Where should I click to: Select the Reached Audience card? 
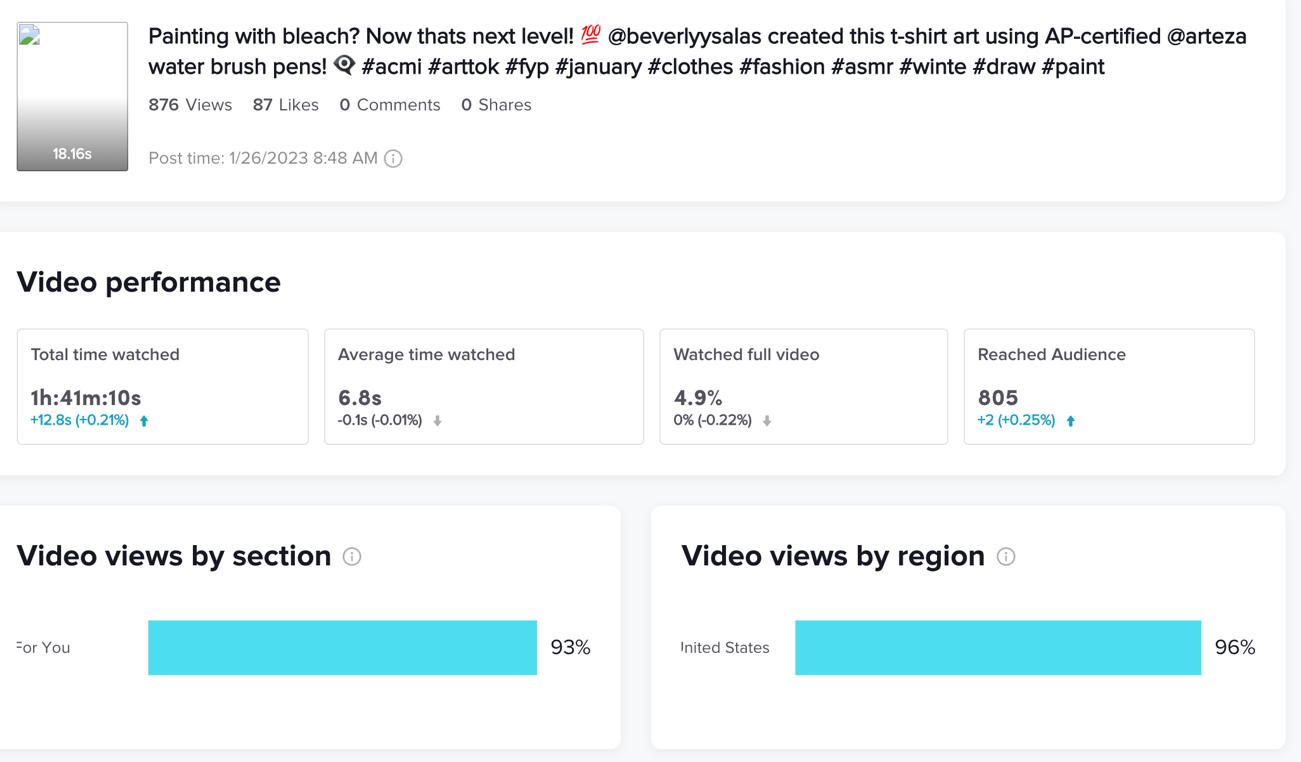[x=1108, y=386]
